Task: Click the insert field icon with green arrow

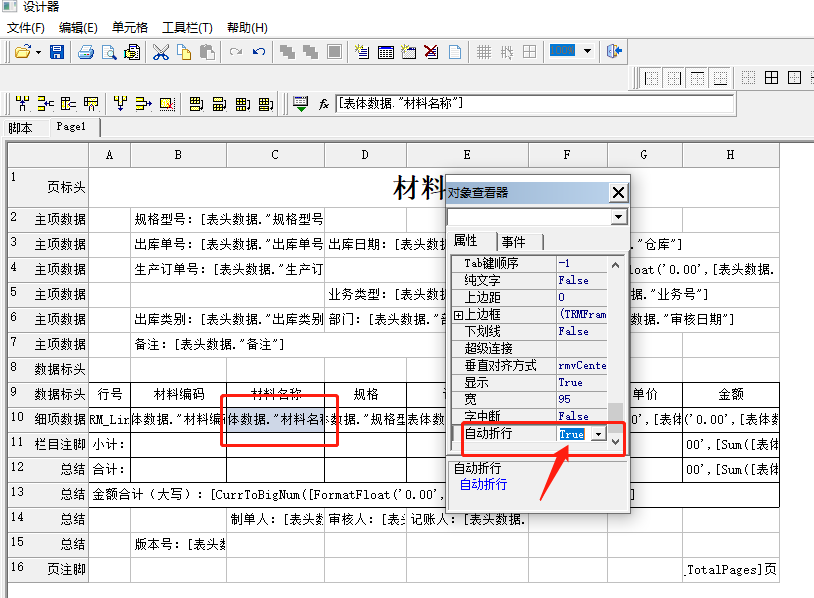Action: (x=301, y=104)
